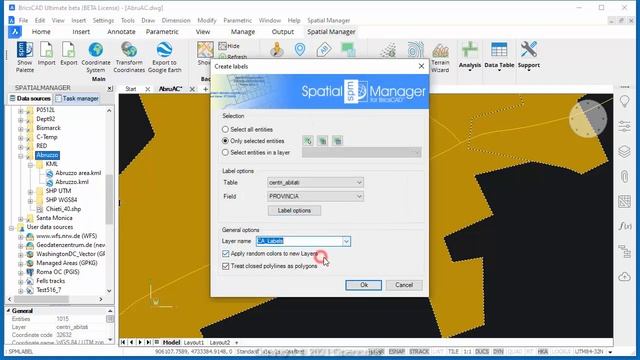Viewport: 640px width, 360px height.
Task: Click the Label options button
Action: tap(294, 211)
